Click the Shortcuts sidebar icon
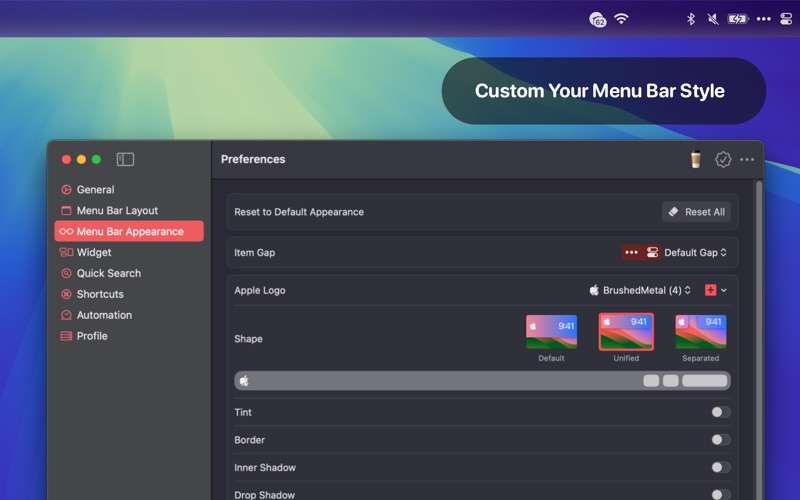800x500 pixels. point(66,294)
